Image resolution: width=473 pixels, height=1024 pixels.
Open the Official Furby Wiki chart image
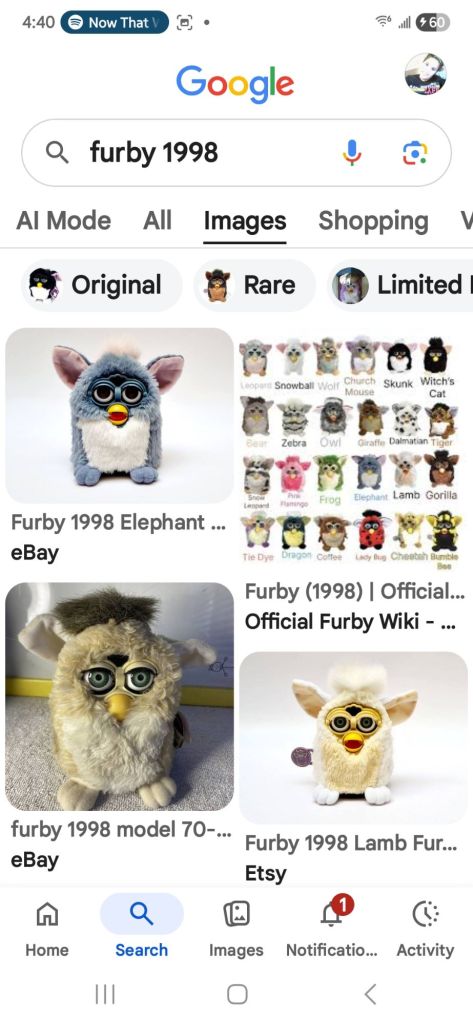[x=353, y=453]
